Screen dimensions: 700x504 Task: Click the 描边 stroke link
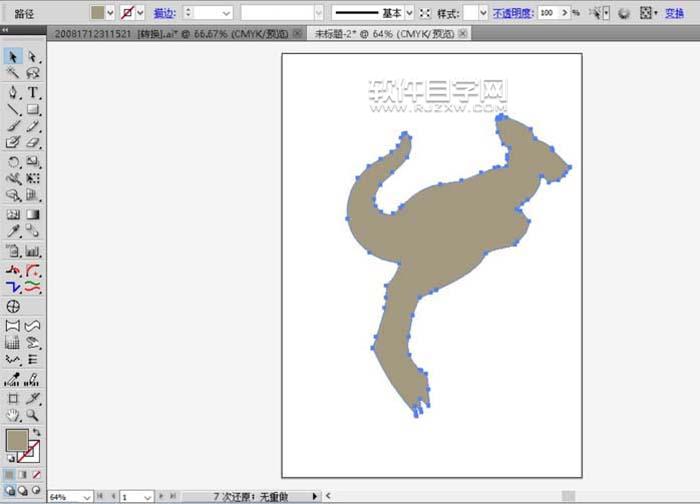click(165, 13)
